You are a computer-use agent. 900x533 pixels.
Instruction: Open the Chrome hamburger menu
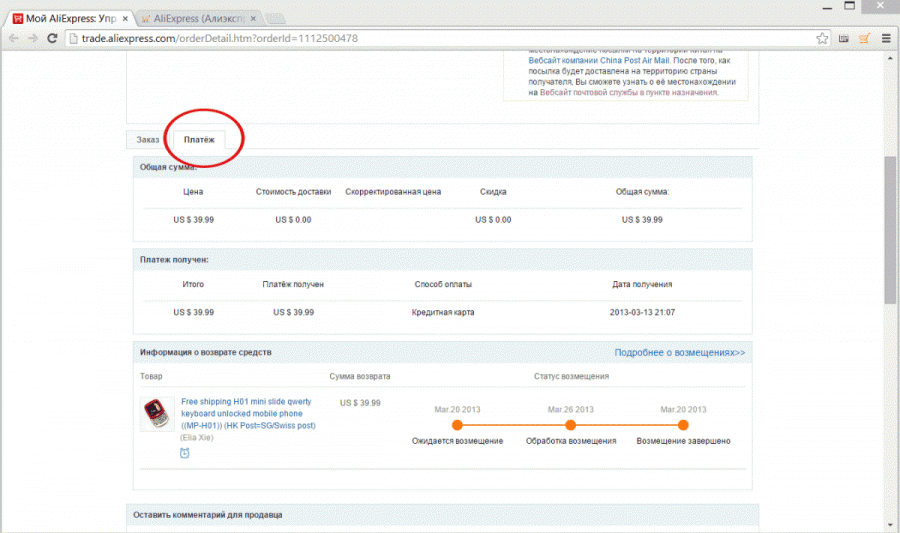(x=884, y=38)
